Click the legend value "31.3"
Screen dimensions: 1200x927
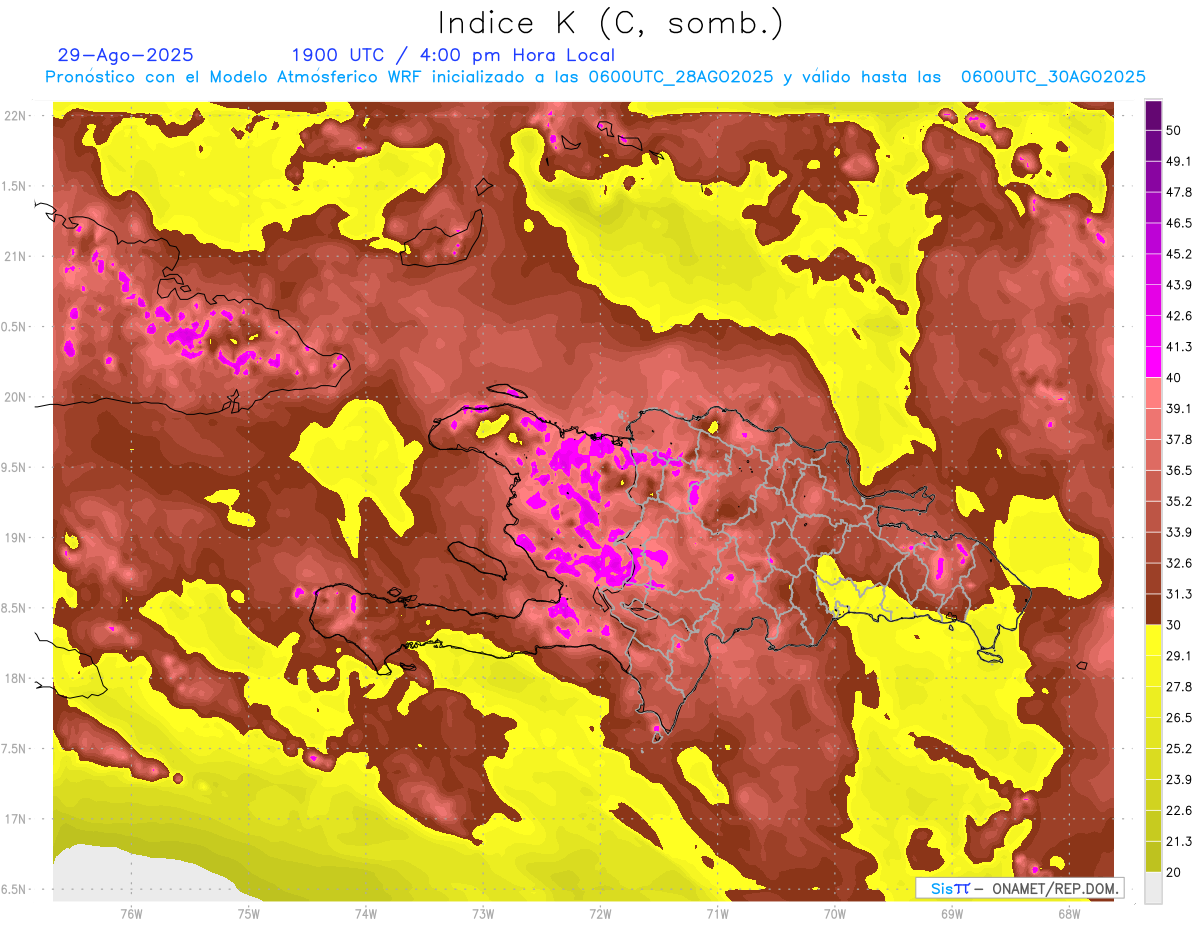pos(1178,594)
